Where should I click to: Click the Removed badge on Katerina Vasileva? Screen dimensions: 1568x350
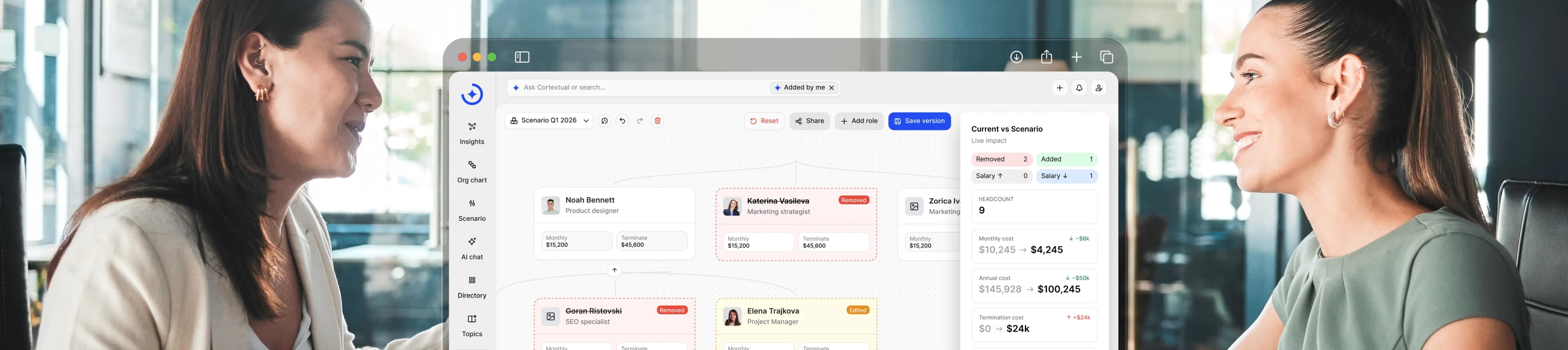click(853, 200)
